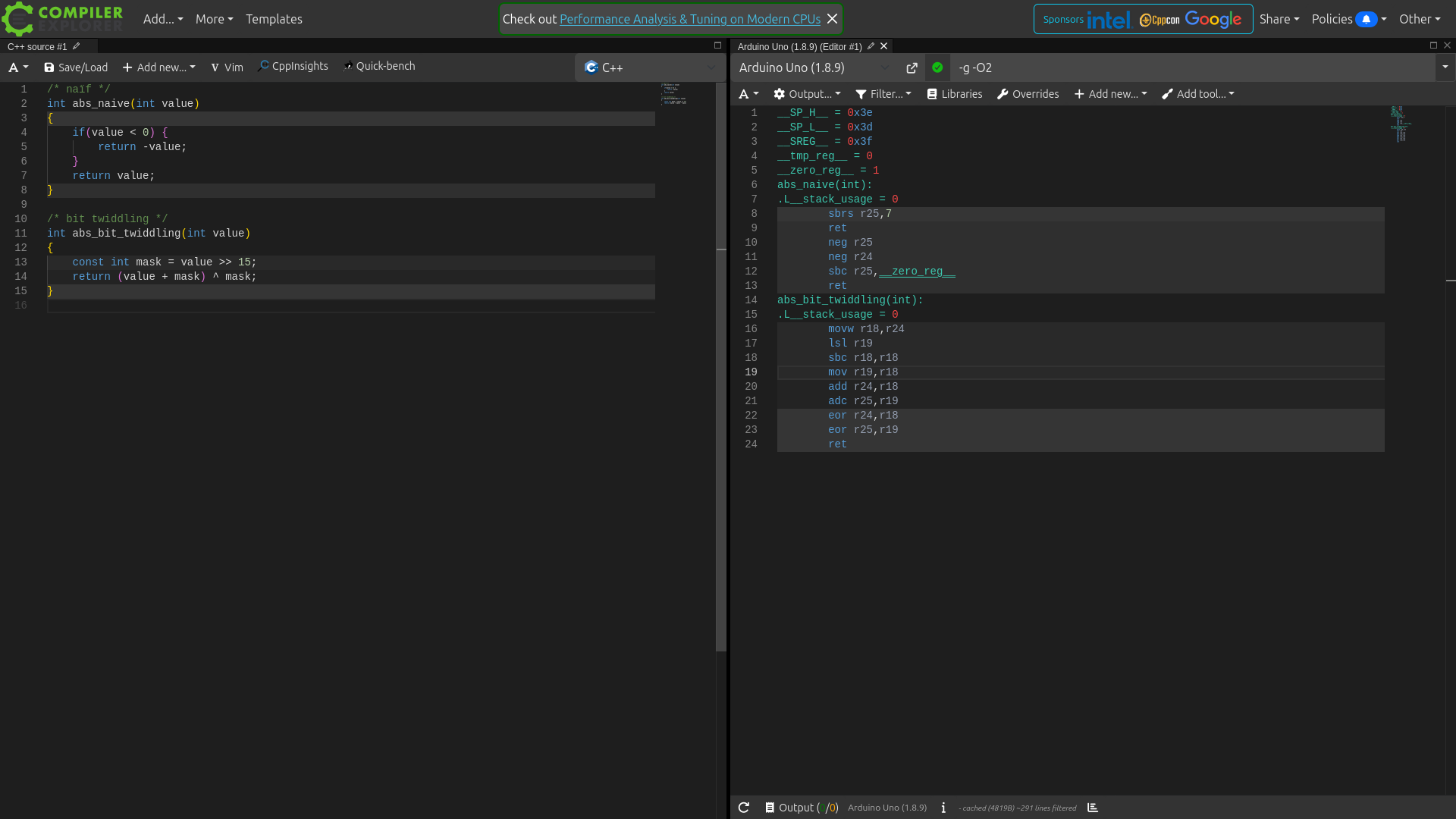Rename the compiler tab via pencil icon
Viewport: 1456px width, 819px height.
pos(871,46)
